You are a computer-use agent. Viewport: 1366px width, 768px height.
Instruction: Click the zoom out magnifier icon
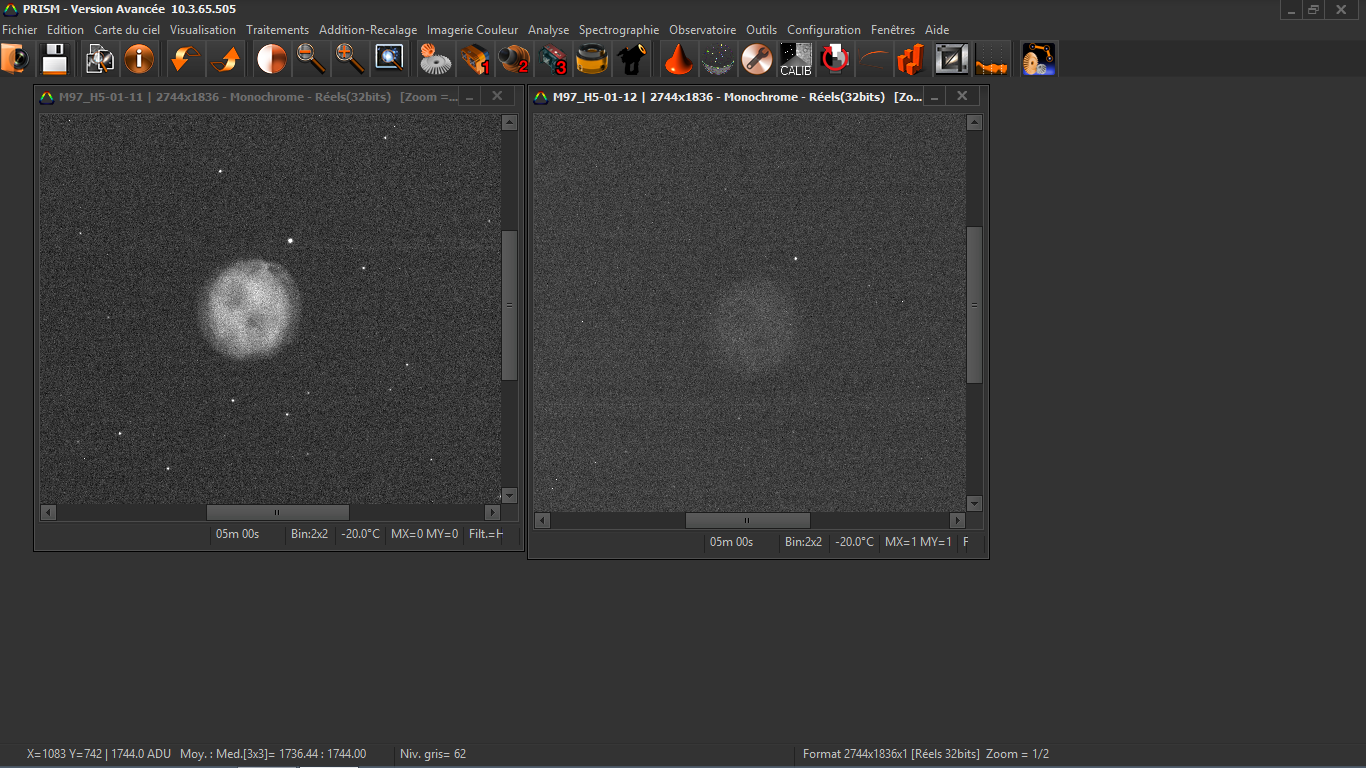tap(311, 60)
